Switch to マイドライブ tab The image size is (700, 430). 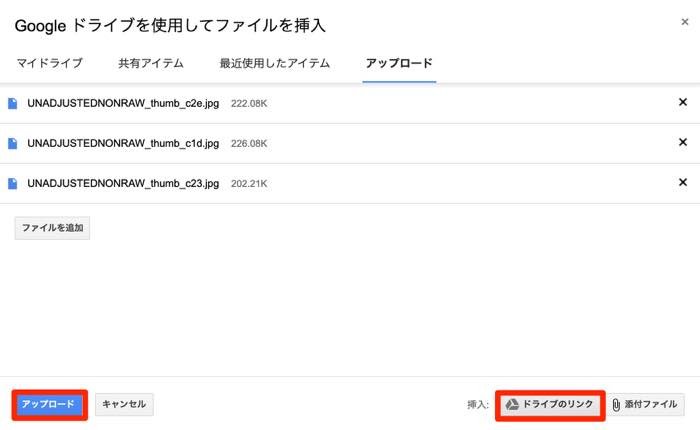50,63
